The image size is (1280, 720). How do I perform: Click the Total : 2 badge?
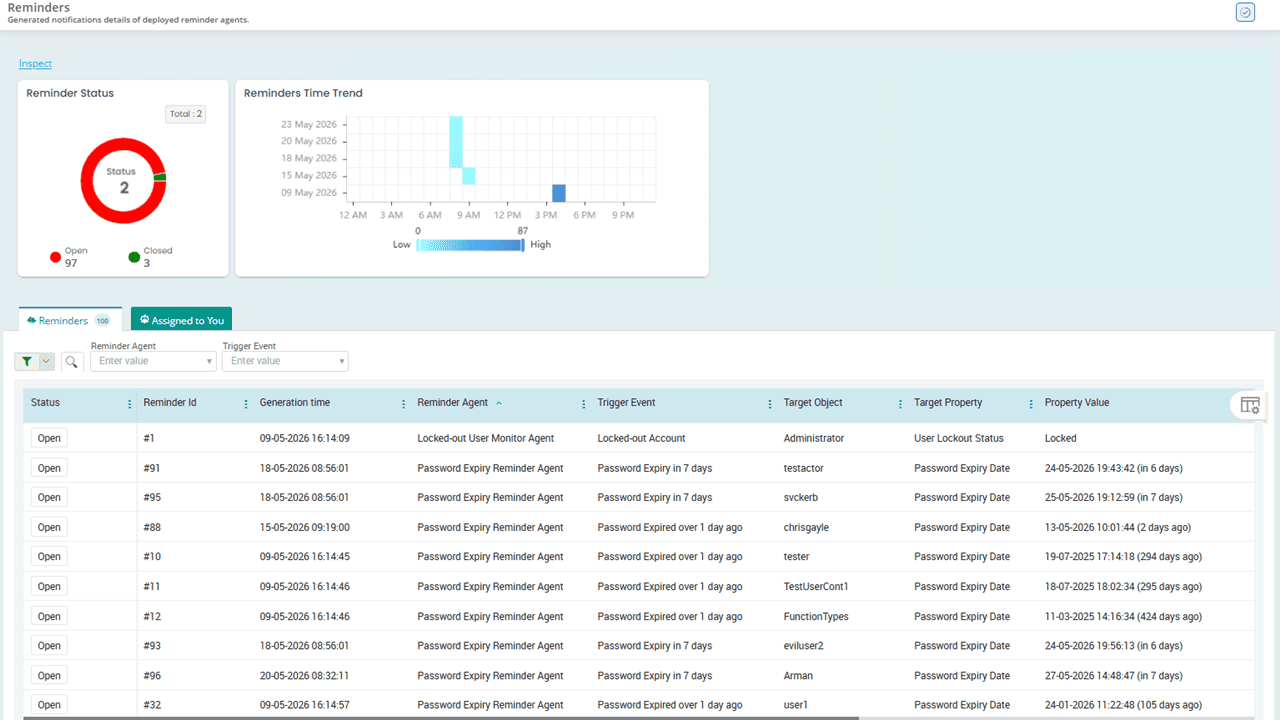pos(186,114)
